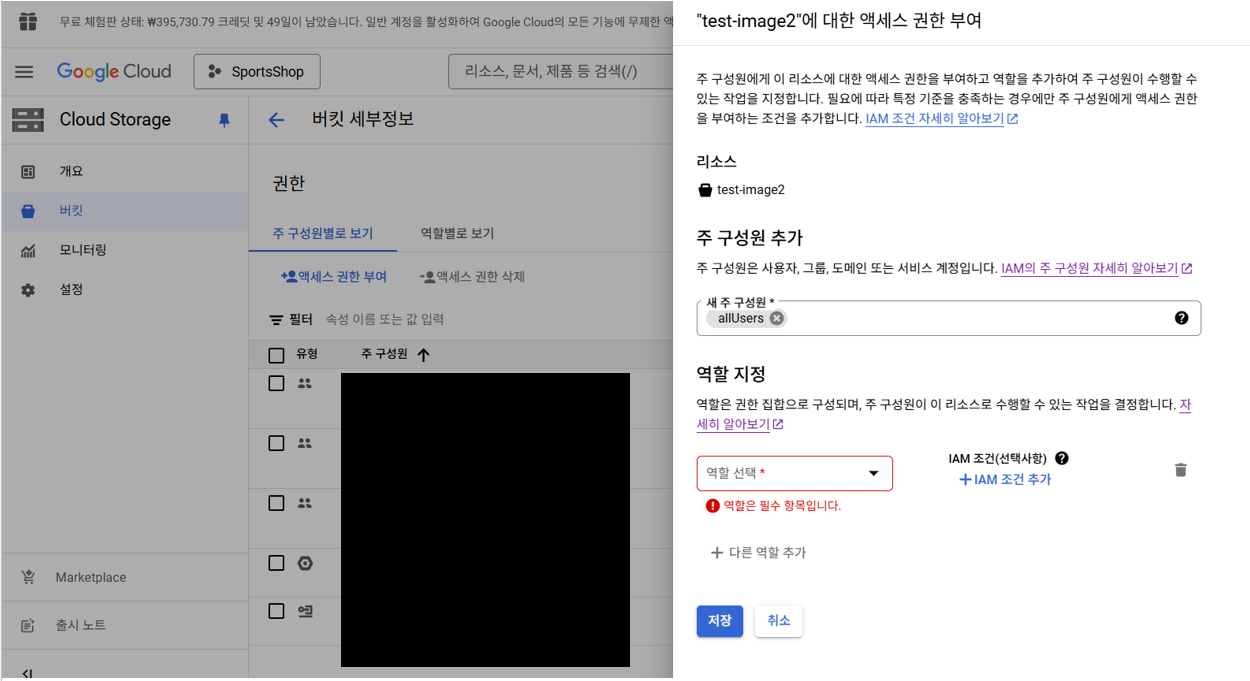
Task: Check the fifth row checkbox
Action: (x=277, y=610)
